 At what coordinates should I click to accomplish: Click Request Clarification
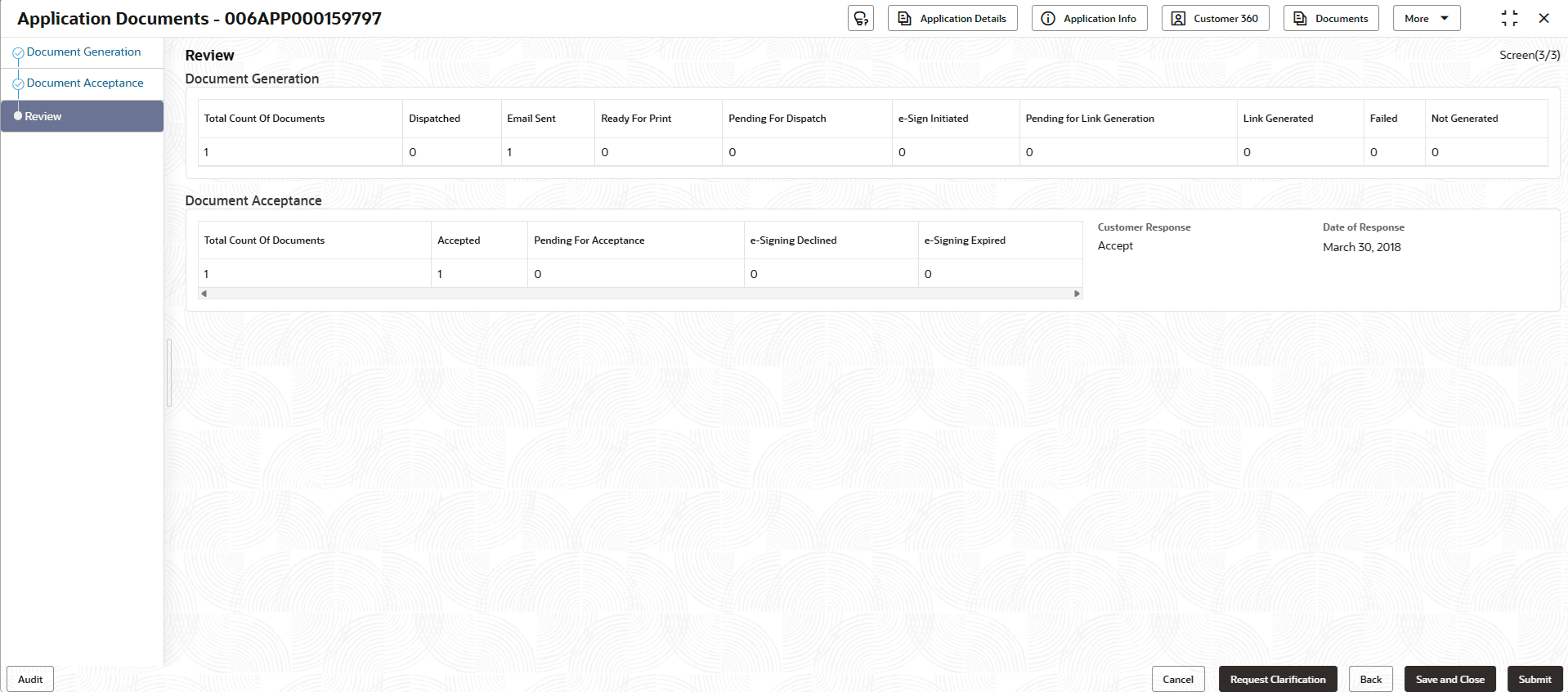point(1278,679)
